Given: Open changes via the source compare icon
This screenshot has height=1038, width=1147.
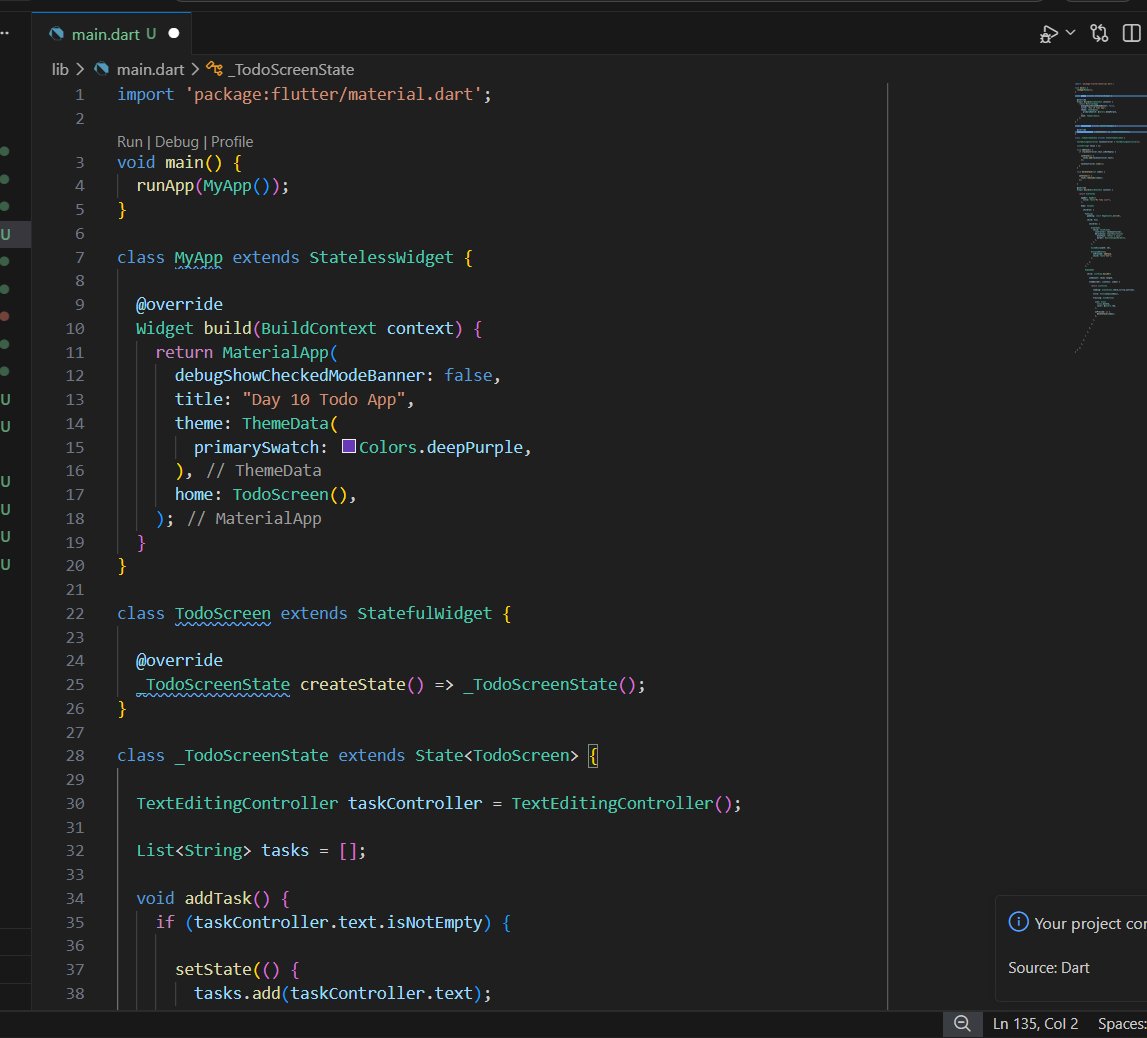Looking at the screenshot, I should click(x=1099, y=34).
